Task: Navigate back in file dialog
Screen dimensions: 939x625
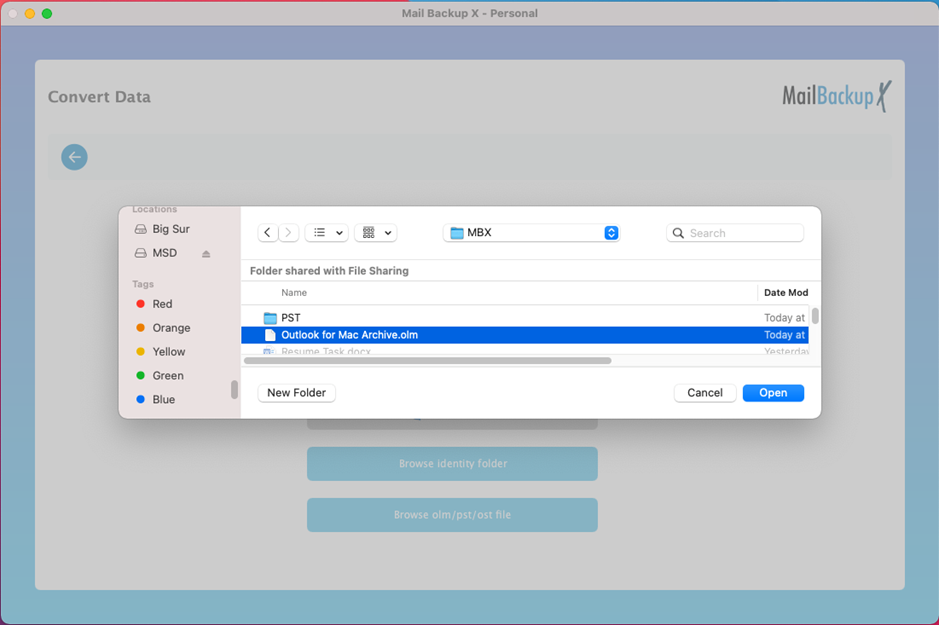Action: [x=267, y=232]
